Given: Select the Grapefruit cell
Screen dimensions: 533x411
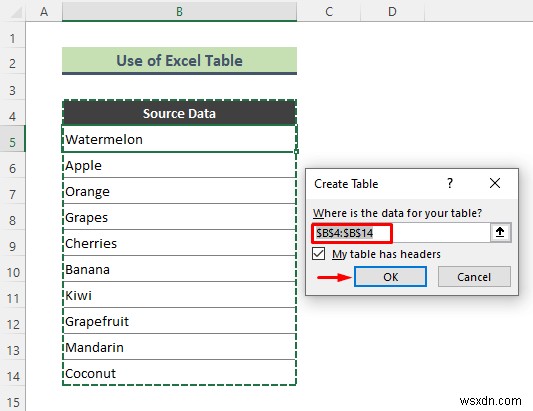Looking at the screenshot, I should coord(179,321).
